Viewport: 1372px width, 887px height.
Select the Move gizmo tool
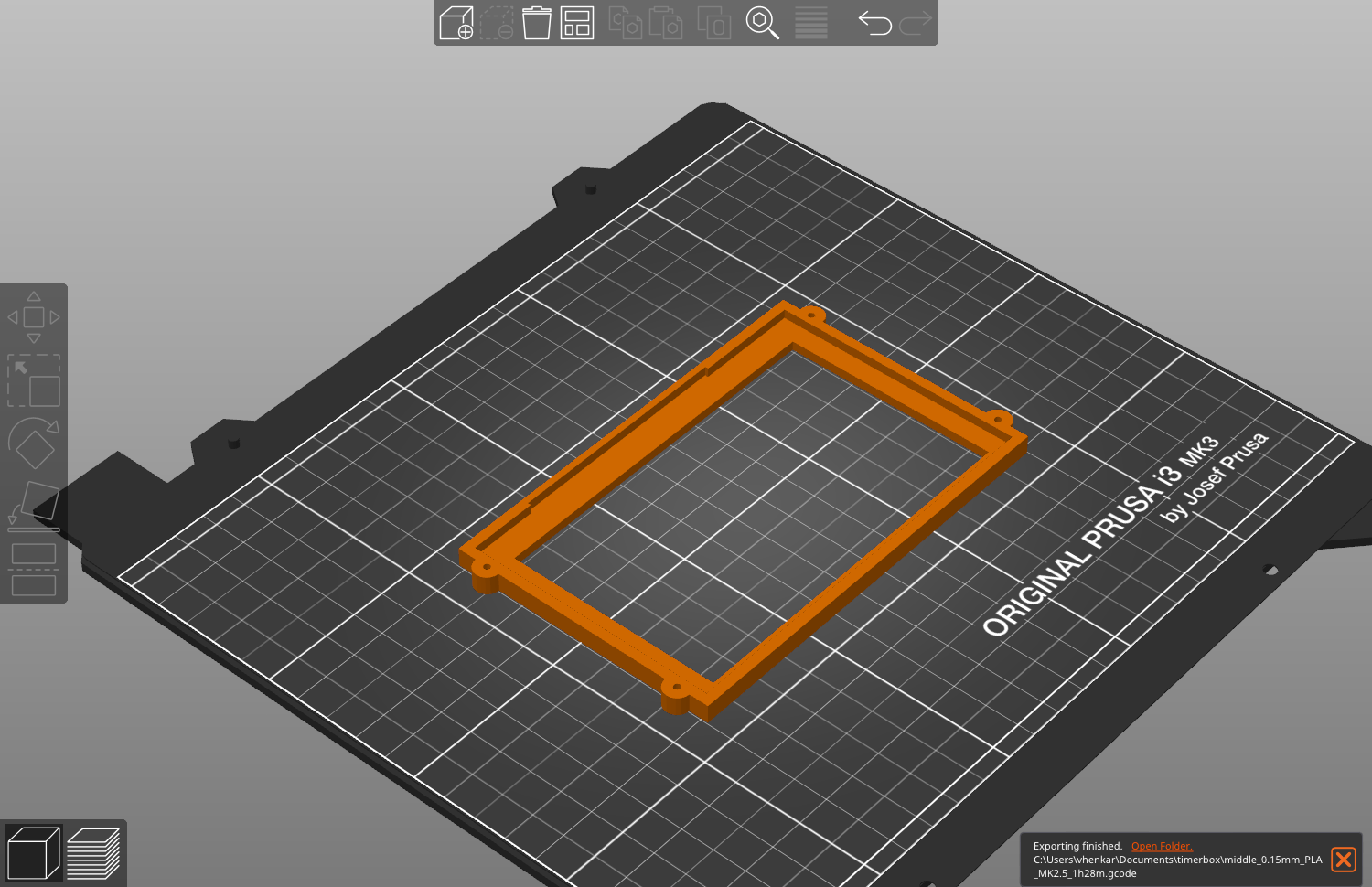34,317
